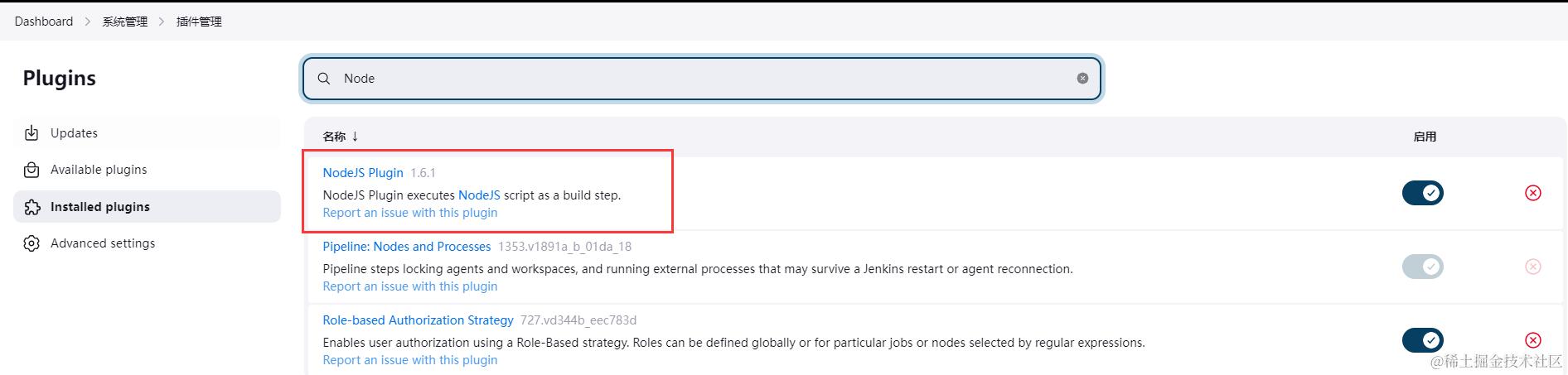Click the Advanced settings gear icon
Viewport: 1568px width, 375px height.
pos(31,243)
